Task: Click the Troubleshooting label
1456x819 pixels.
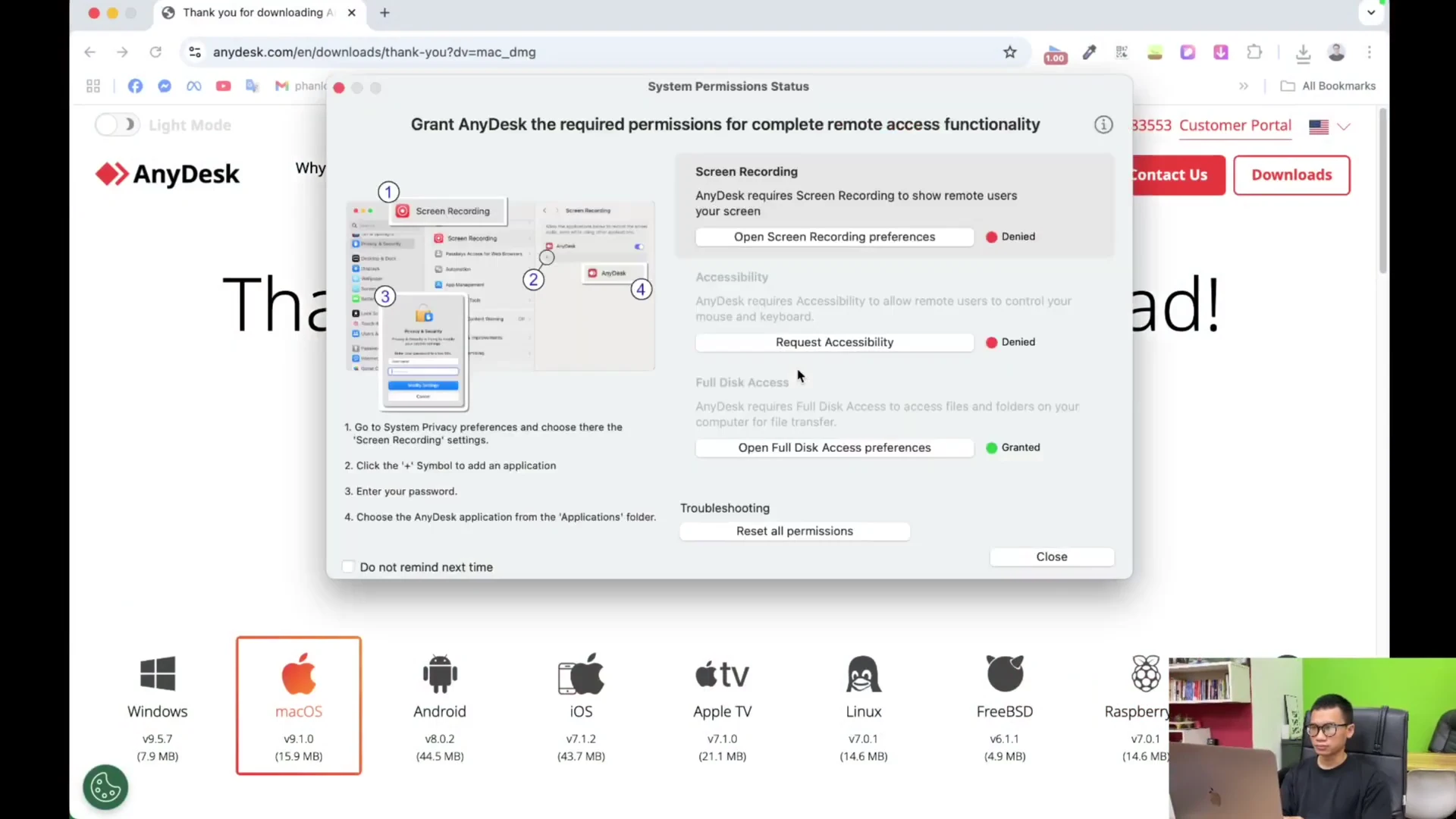Action: tap(724, 508)
